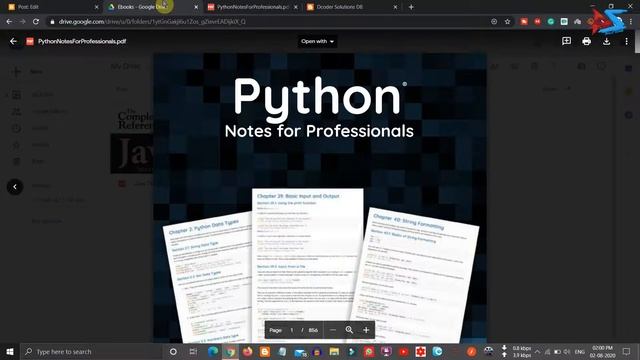640x360 pixels.
Task: Go to previous file with left chevron
Action: [15, 187]
